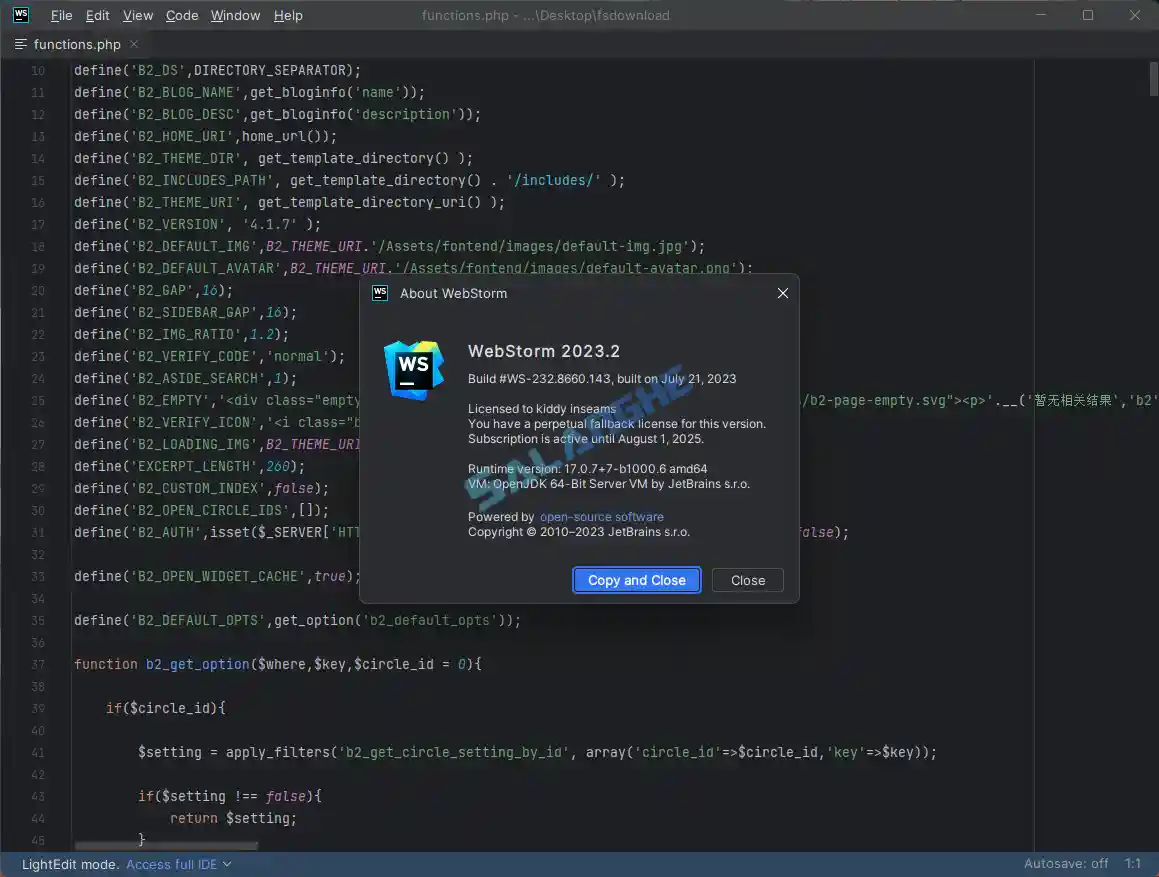The width and height of the screenshot is (1159, 877).
Task: Toggle the Autosave: off indicator
Action: click(1067, 863)
